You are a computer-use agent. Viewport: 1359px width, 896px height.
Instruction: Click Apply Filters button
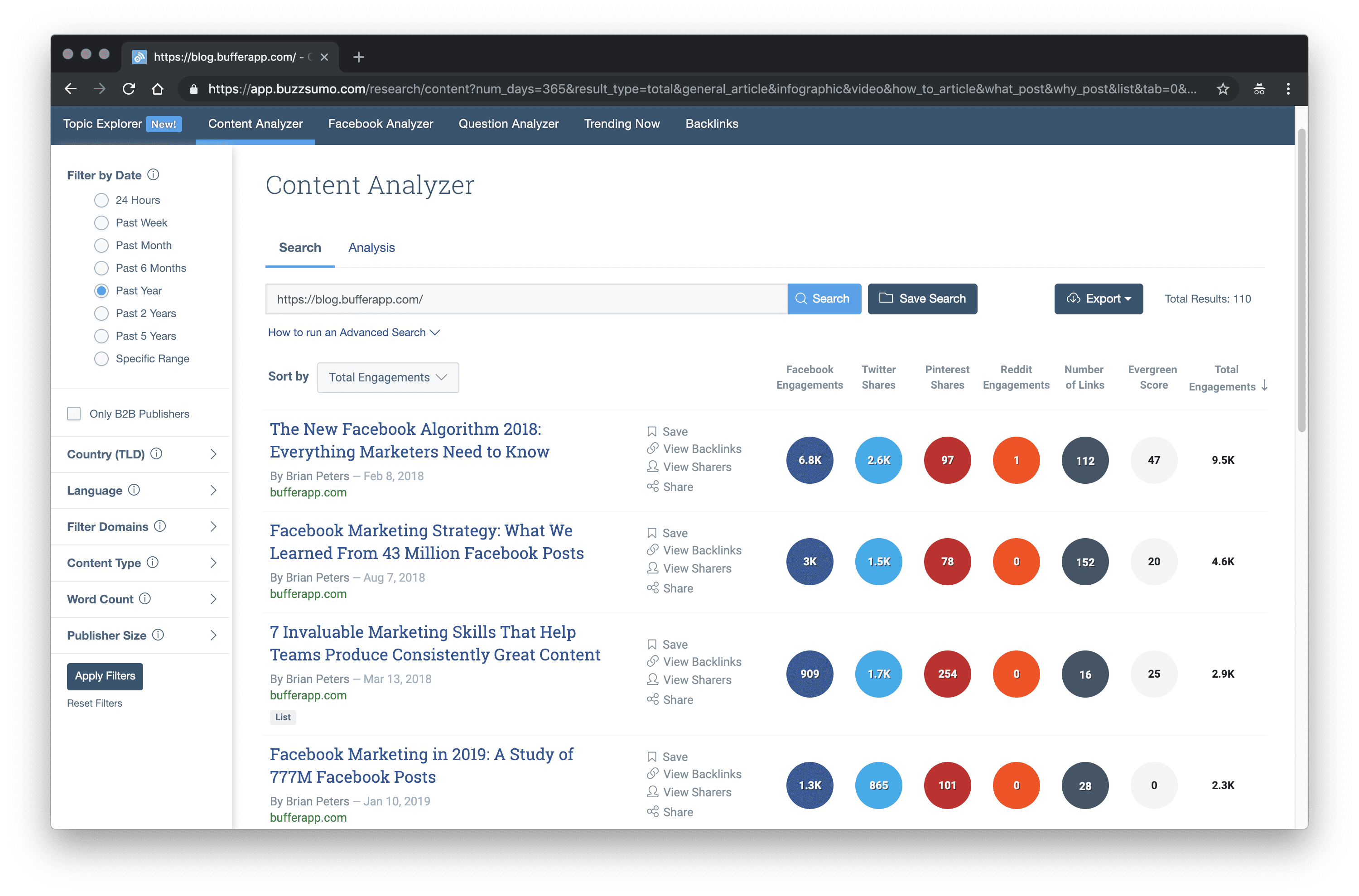point(105,675)
